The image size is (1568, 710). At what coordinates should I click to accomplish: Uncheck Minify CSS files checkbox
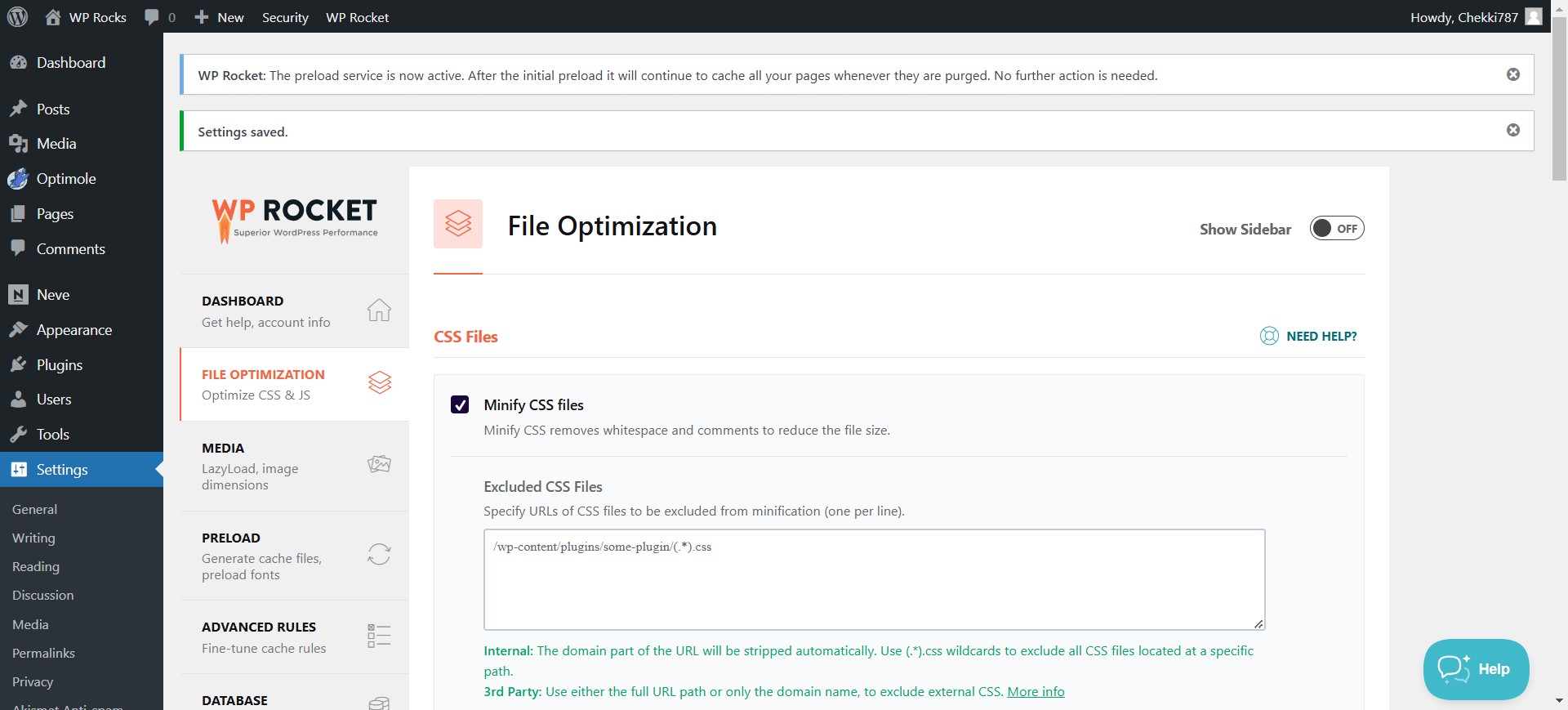tap(460, 404)
